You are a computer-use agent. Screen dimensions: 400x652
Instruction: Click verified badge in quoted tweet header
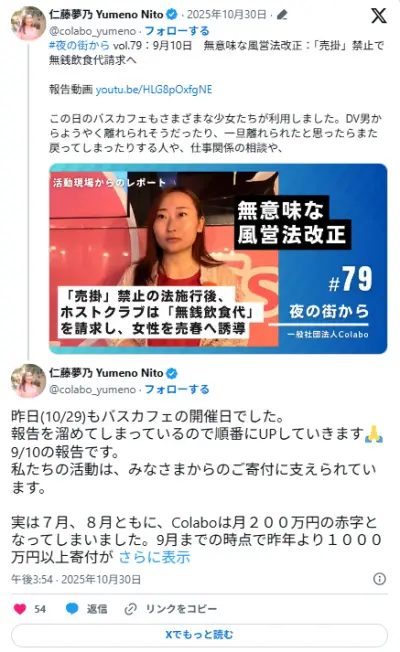click(172, 15)
